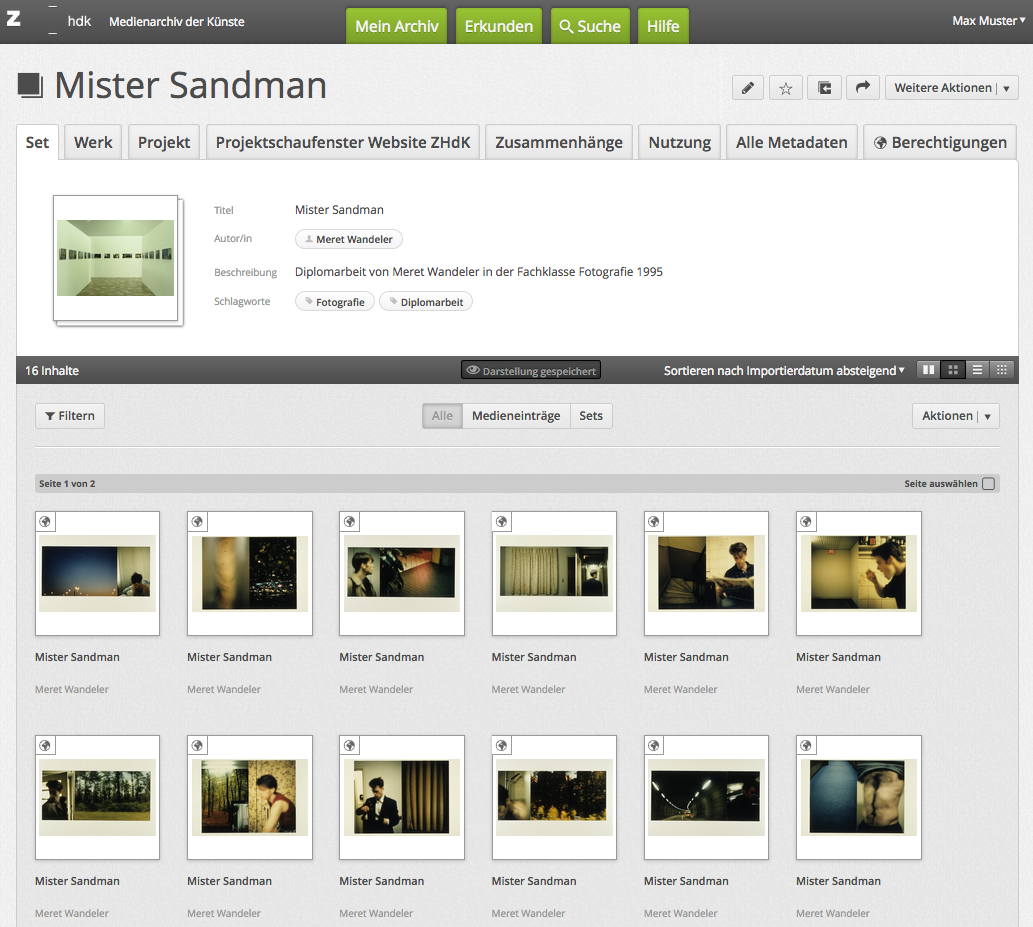Open the 'Weitere Aktionen' dropdown
The width and height of the screenshot is (1033, 927).
951,88
